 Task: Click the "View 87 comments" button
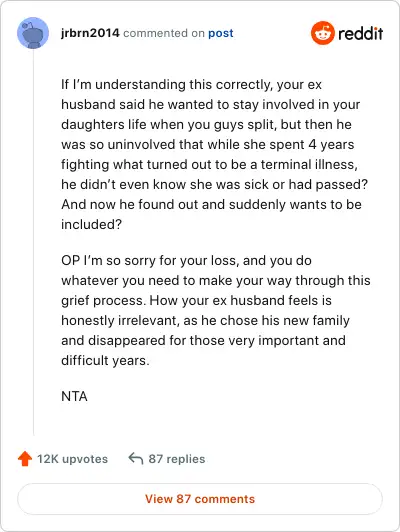[200, 499]
